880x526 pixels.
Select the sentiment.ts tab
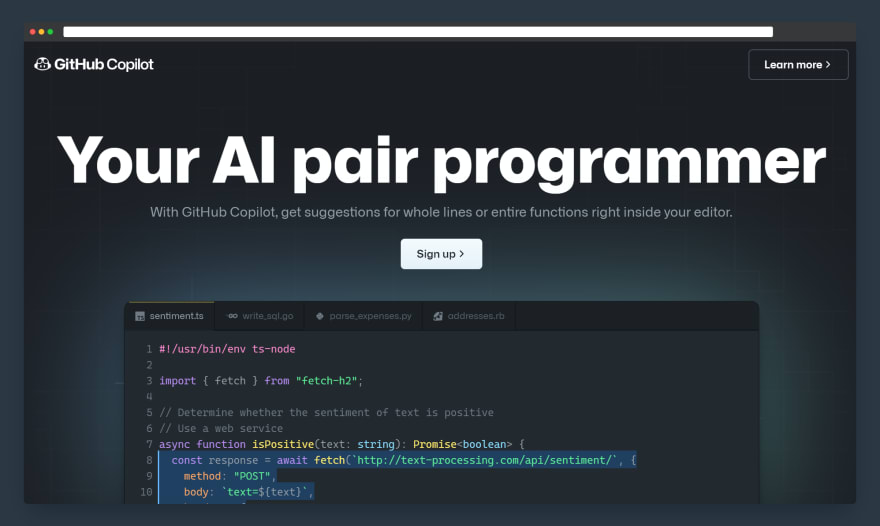pyautogui.click(x=170, y=316)
